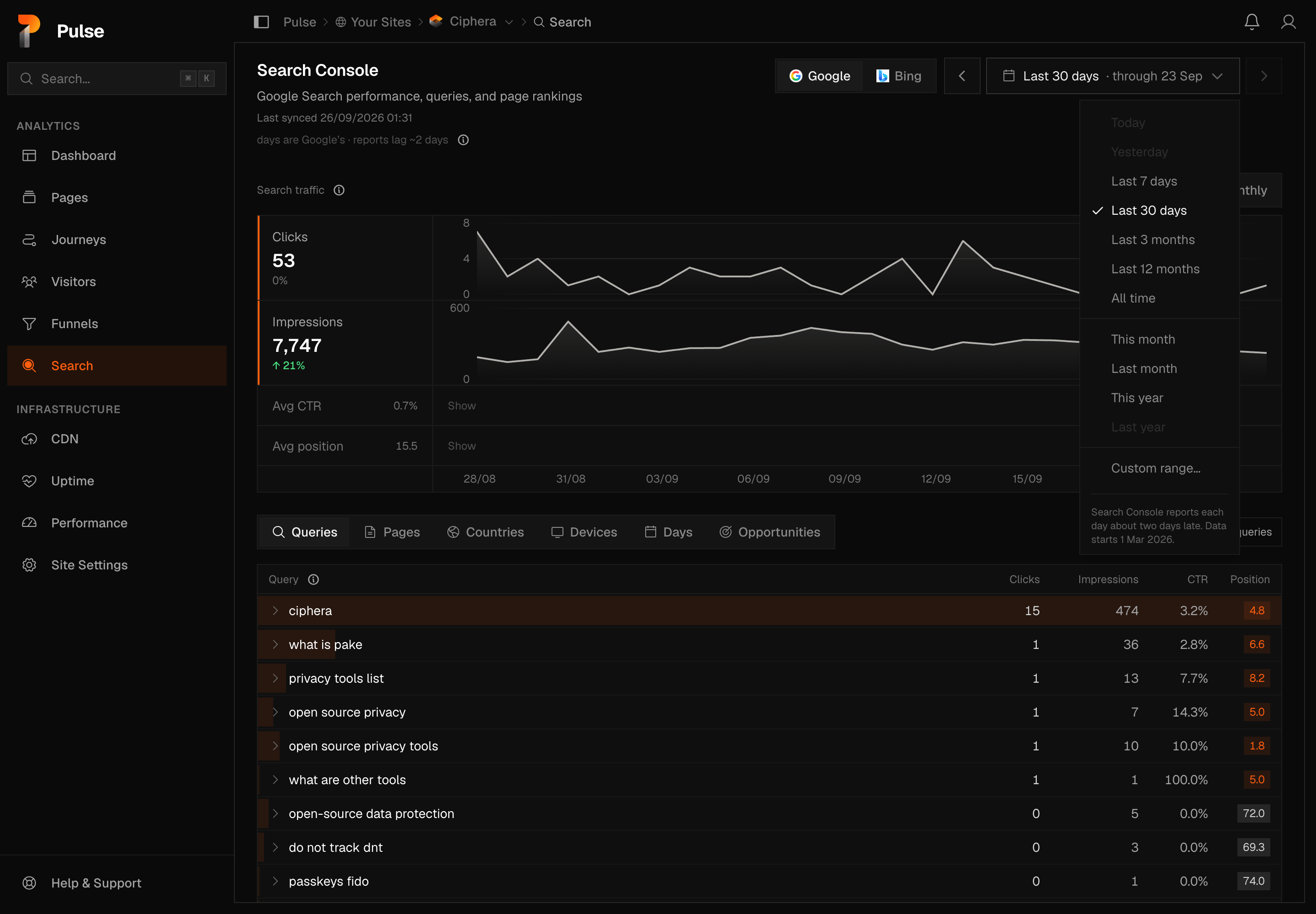Viewport: 1316px width, 914px height.
Task: Expand the privacy tools list row
Action: (x=276, y=678)
